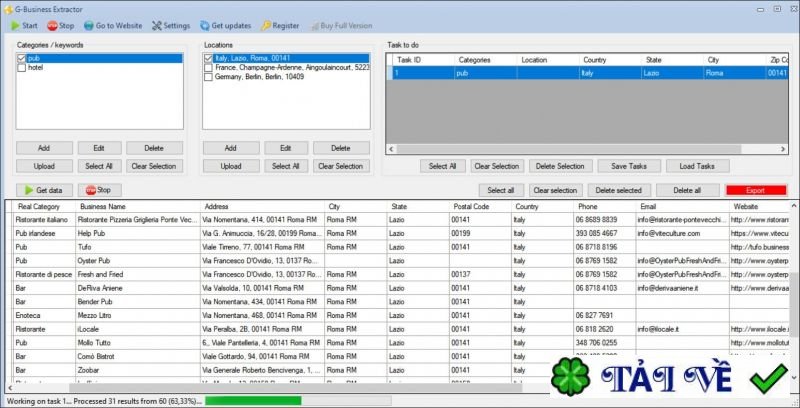Click the Zoobar business name cell
The image size is (800, 408).
137,370
